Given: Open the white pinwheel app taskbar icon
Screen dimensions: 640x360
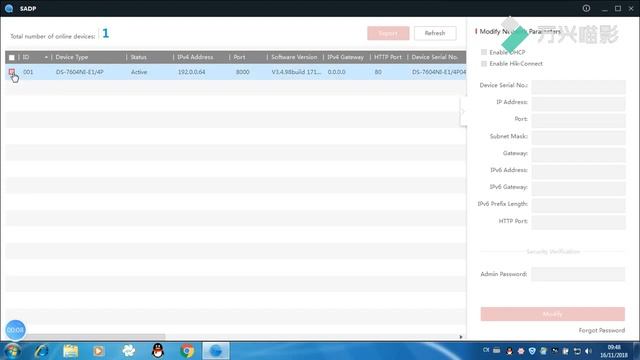Looking at the screenshot, I should [x=129, y=351].
